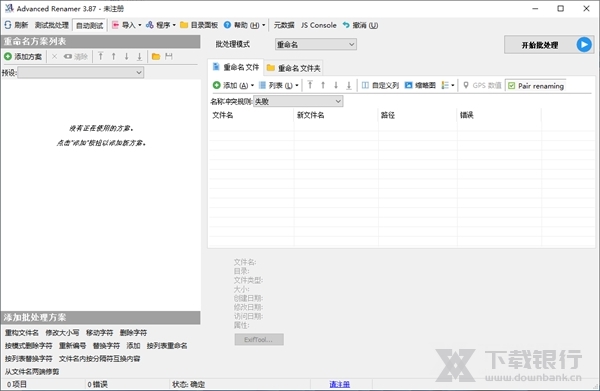Move method to bottom in method list toolbar
The image size is (600, 391).
coord(139,56)
